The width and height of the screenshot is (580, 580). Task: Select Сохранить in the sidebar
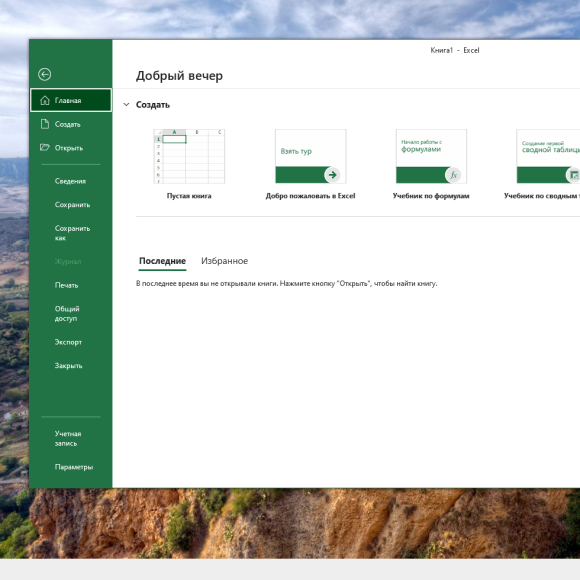(71, 205)
